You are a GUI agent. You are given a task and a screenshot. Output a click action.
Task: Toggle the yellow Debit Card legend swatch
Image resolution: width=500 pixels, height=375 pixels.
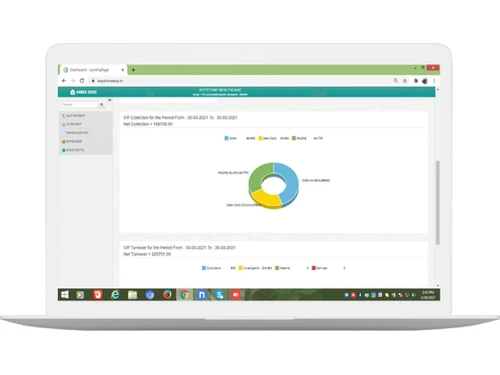260,138
